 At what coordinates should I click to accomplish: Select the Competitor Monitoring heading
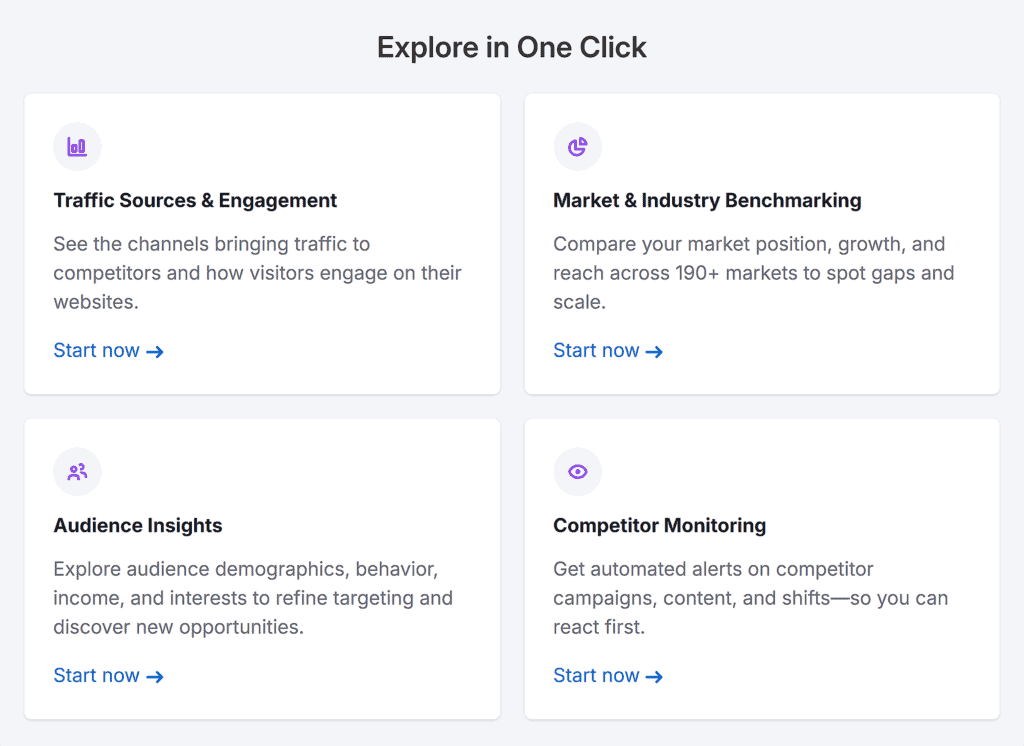(659, 525)
